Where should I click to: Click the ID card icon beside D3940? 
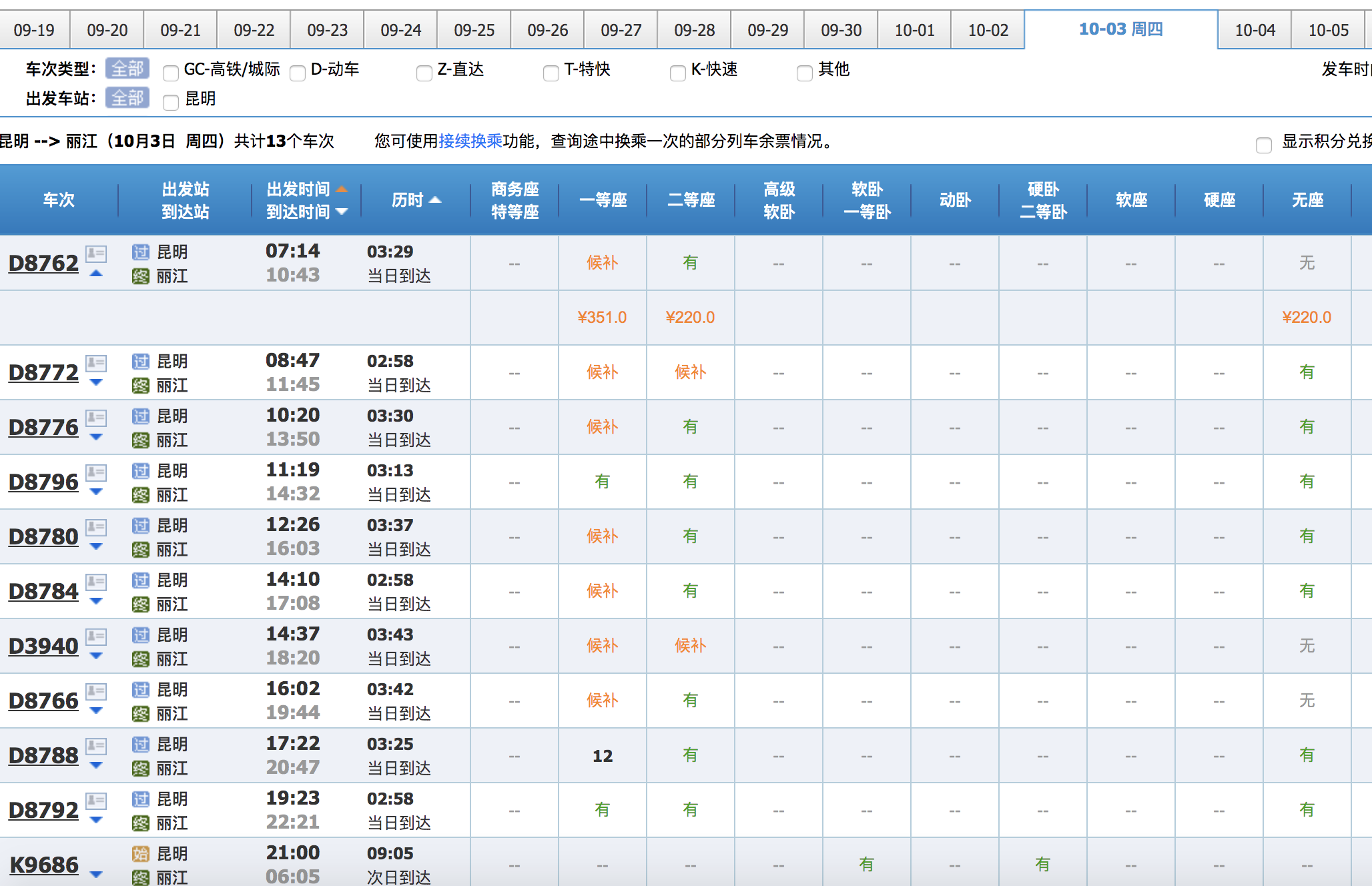(x=96, y=636)
